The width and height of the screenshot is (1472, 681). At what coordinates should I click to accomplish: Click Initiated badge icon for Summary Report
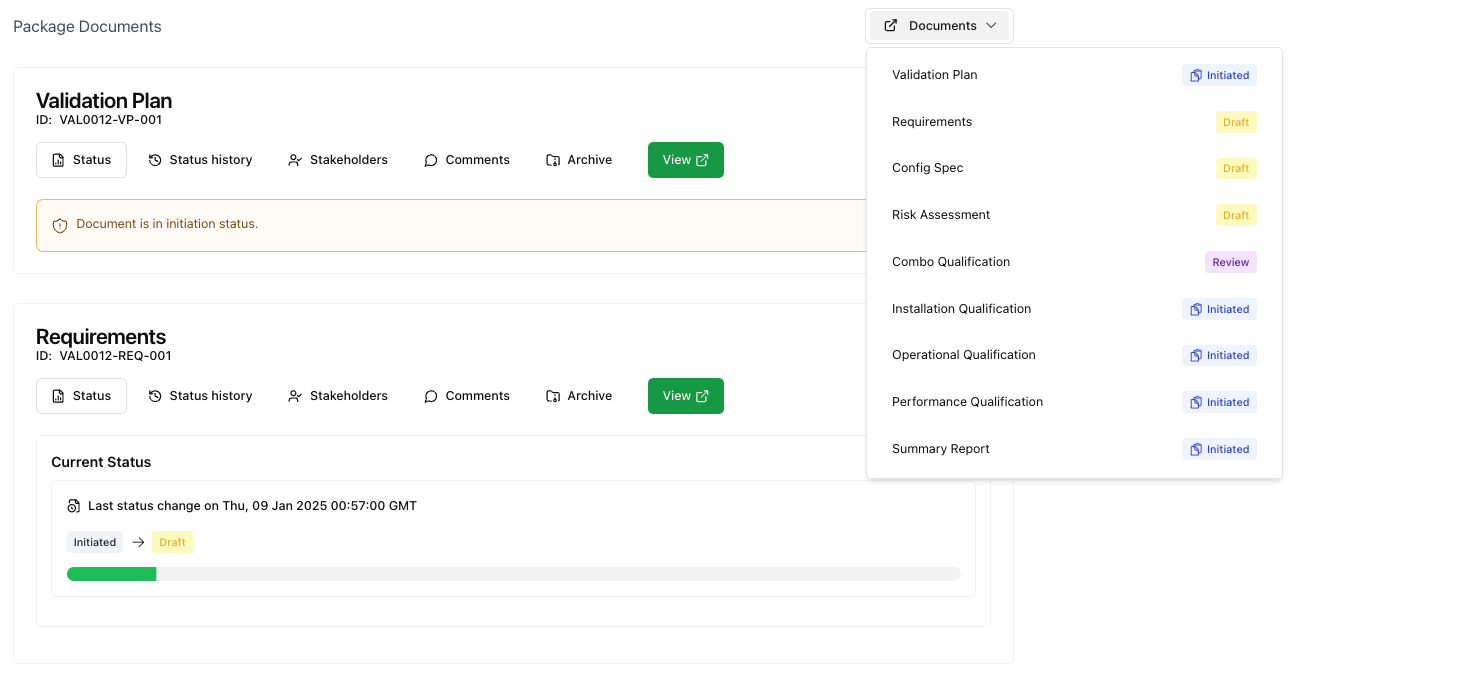pyautogui.click(x=1195, y=450)
